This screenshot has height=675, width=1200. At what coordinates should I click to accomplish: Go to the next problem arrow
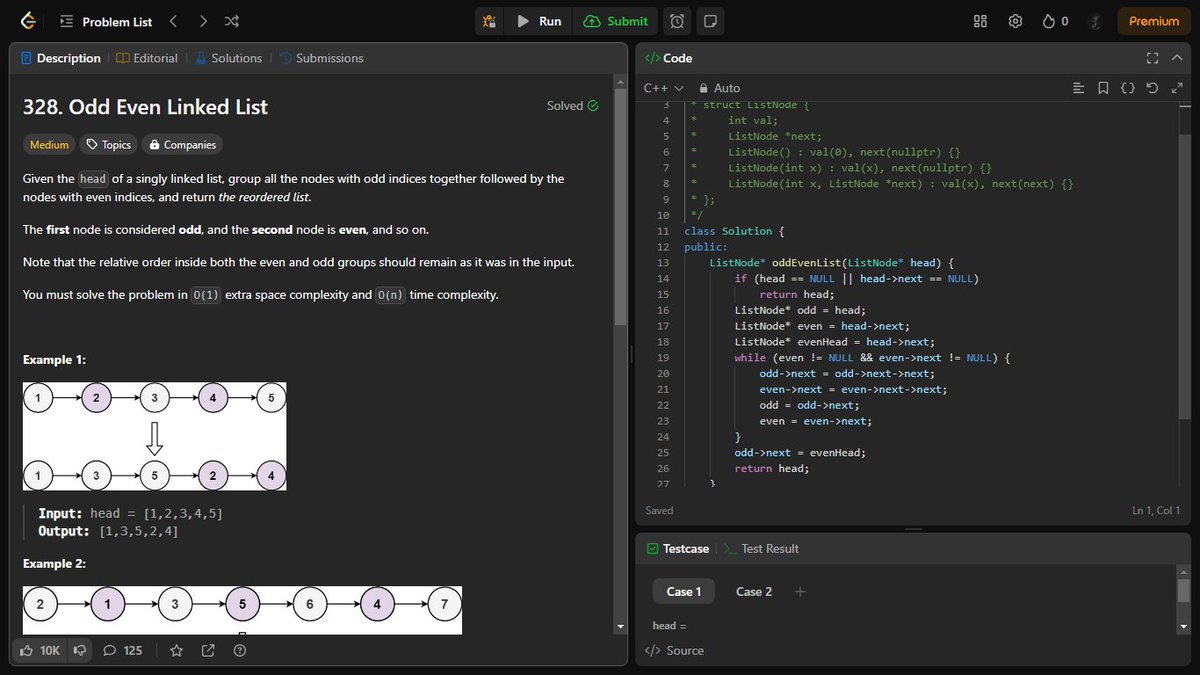tap(203, 21)
